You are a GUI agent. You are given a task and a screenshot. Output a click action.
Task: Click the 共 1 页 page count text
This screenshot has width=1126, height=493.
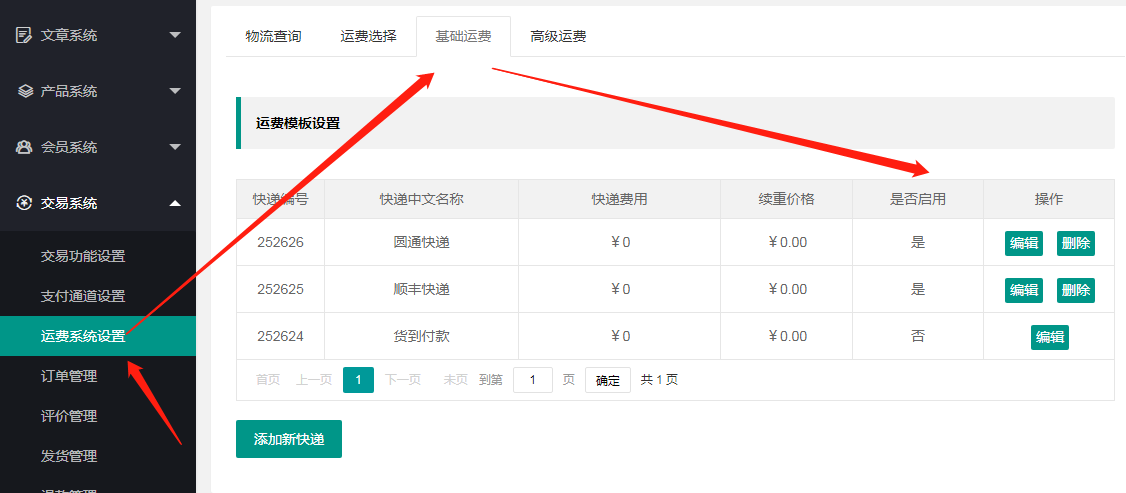659,380
